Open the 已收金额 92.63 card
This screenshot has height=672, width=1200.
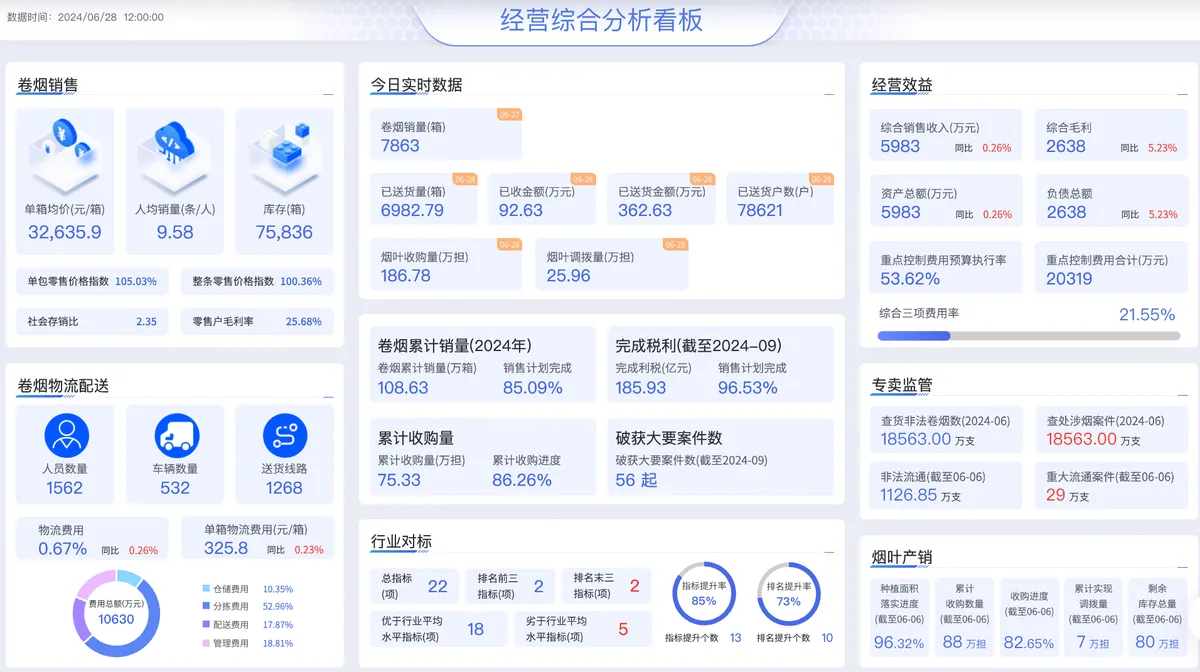(x=542, y=199)
